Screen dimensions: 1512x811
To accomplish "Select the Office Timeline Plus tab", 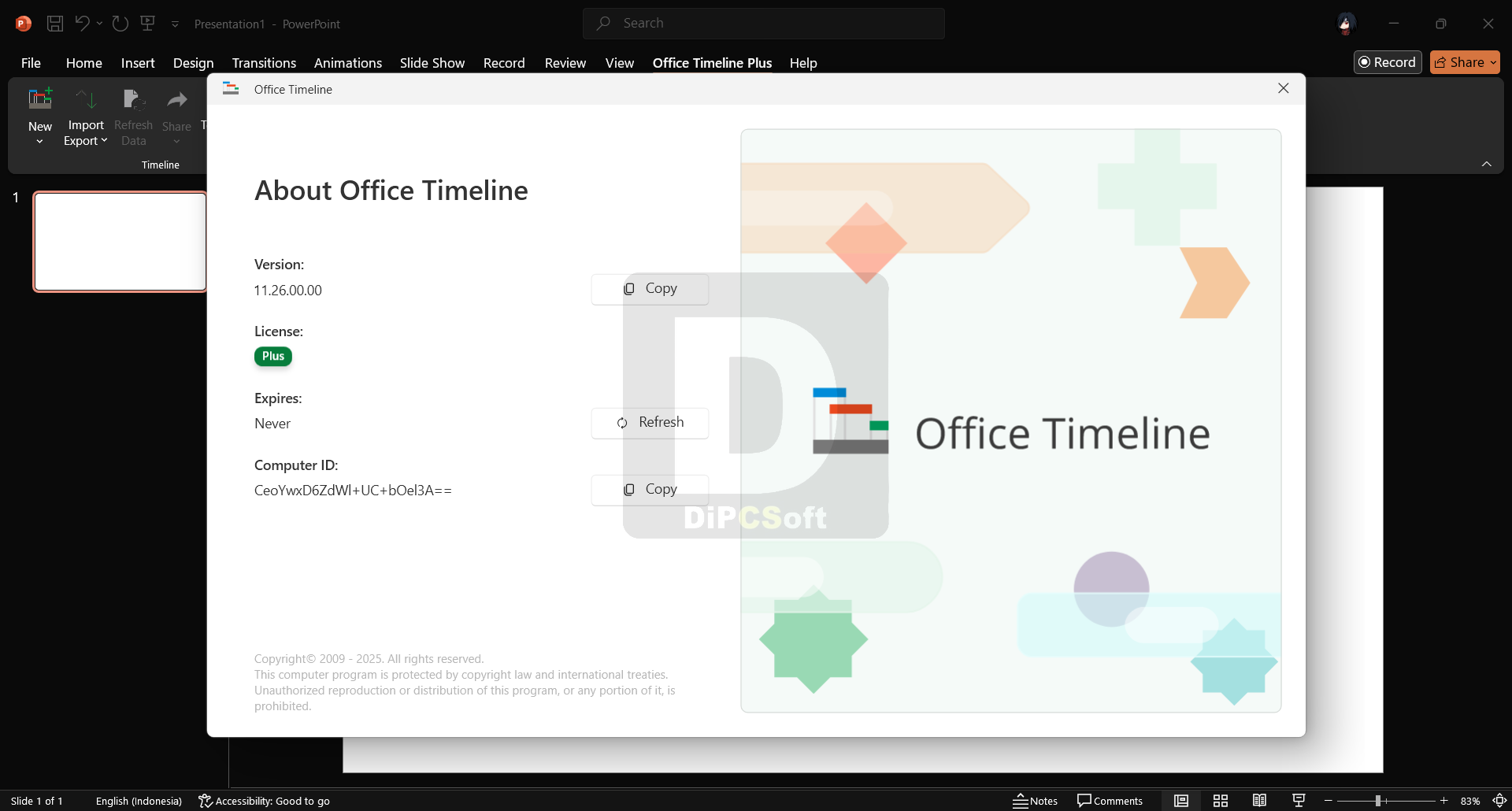I will [712, 63].
